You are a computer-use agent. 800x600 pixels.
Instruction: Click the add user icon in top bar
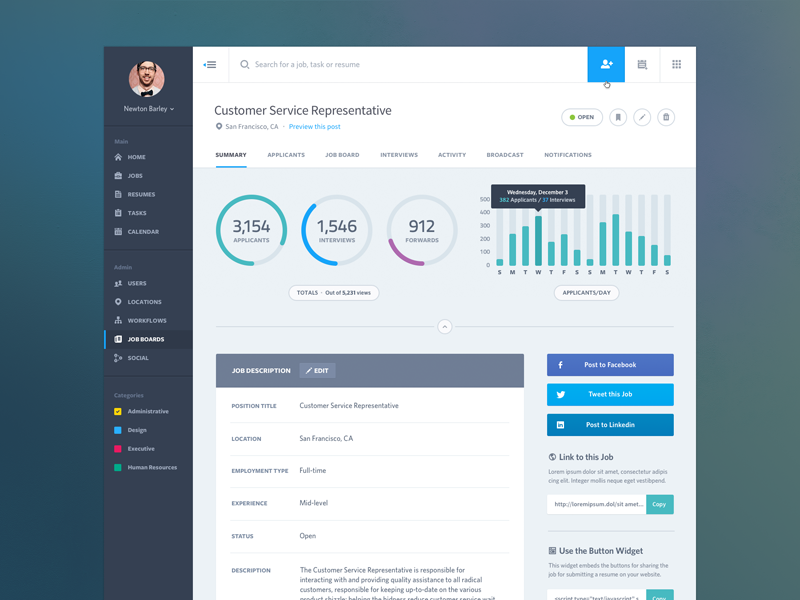606,65
